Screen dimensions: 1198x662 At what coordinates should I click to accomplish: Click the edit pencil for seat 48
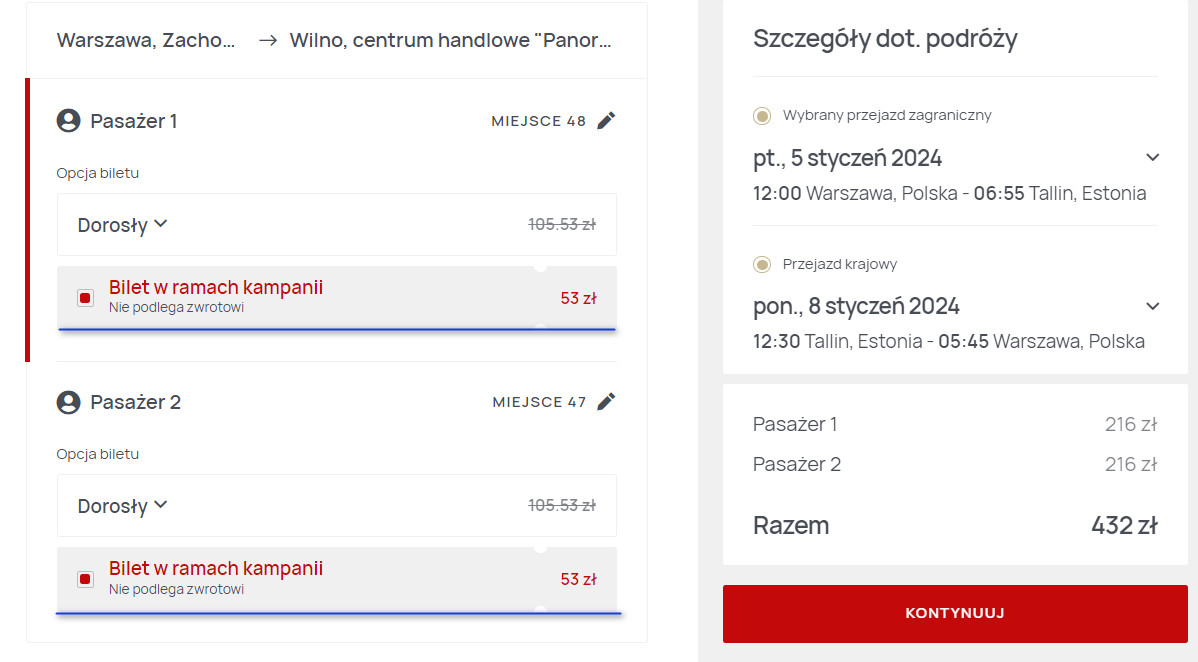(606, 121)
